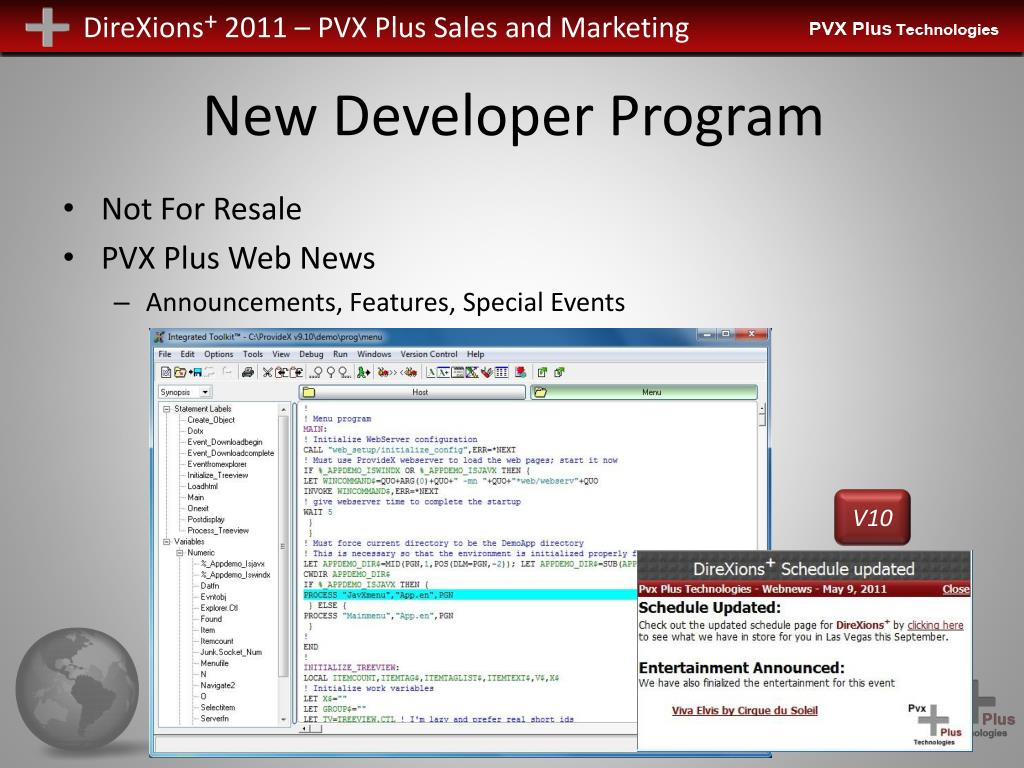Screen dimensions: 1024x768
Task: Click the green running man Run icon
Action: [362, 372]
